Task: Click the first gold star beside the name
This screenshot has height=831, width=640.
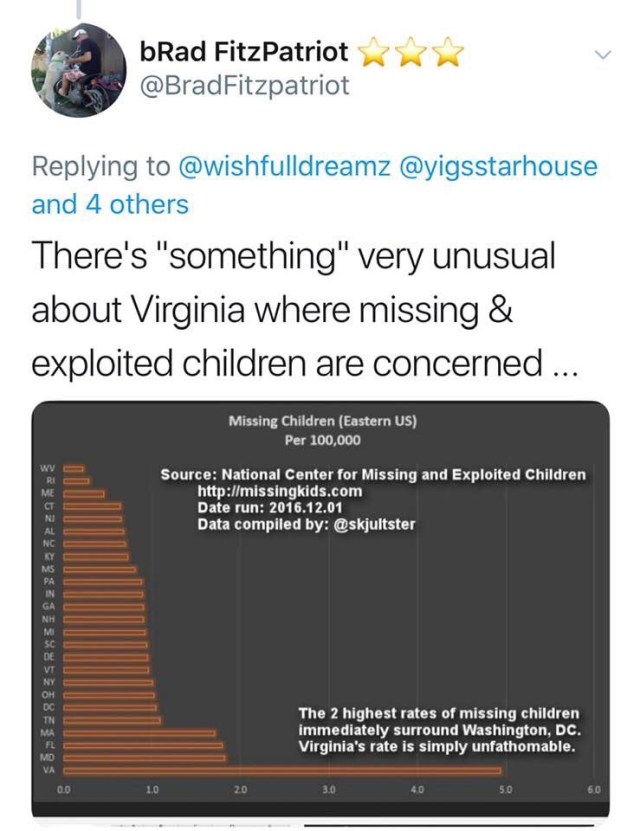Action: [x=372, y=51]
